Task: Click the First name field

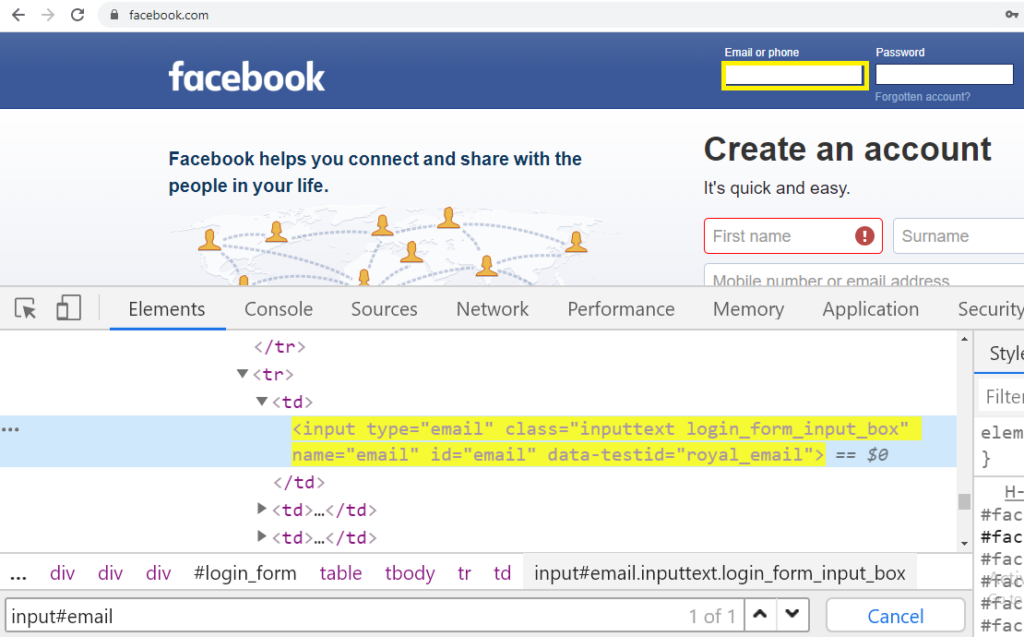Action: pos(793,236)
